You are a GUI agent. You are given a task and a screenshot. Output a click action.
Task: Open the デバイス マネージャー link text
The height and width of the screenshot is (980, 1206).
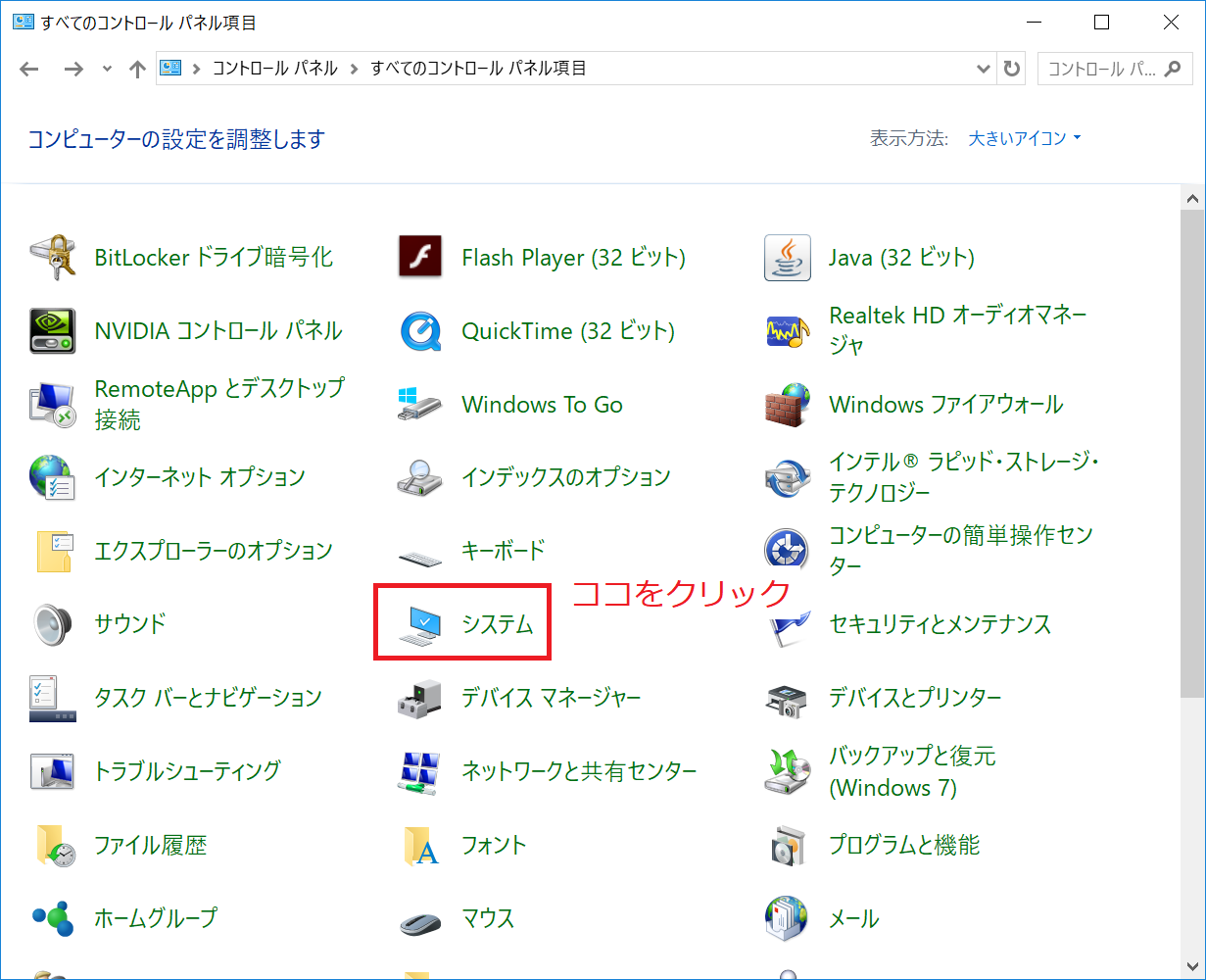551,698
